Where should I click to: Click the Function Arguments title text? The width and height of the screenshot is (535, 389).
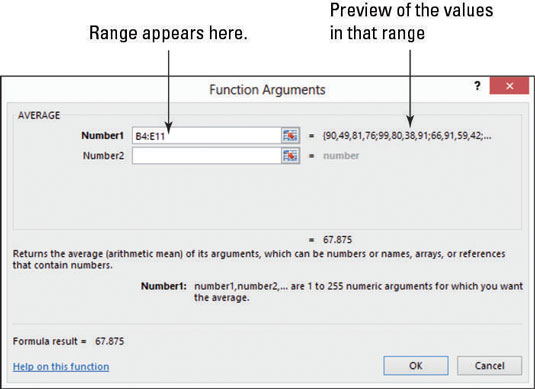[267, 90]
